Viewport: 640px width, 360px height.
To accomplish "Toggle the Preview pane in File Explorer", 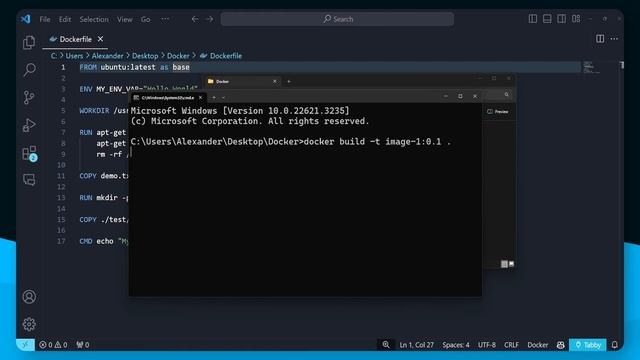I will [498, 111].
